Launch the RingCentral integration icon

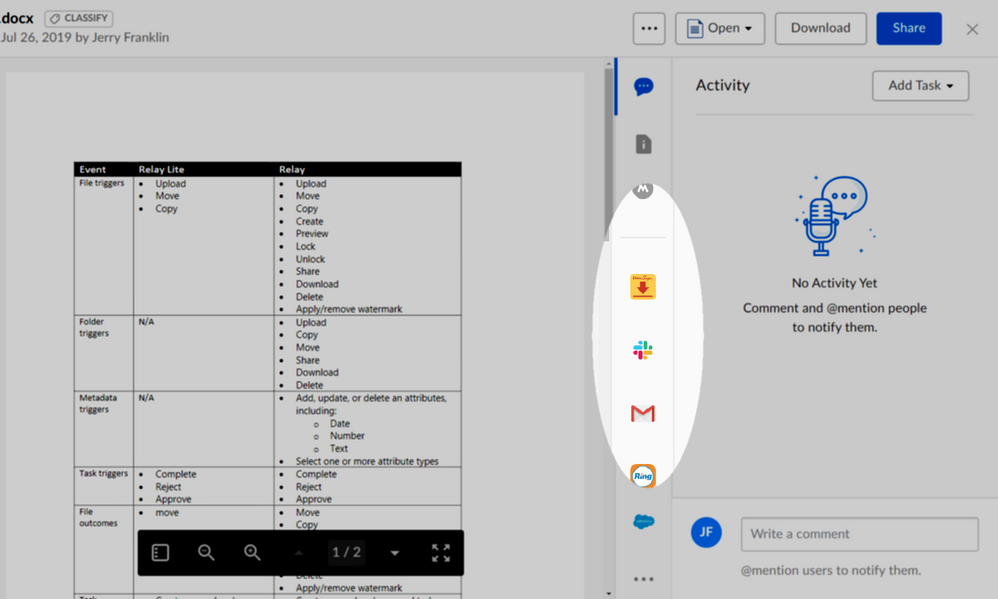pos(643,476)
